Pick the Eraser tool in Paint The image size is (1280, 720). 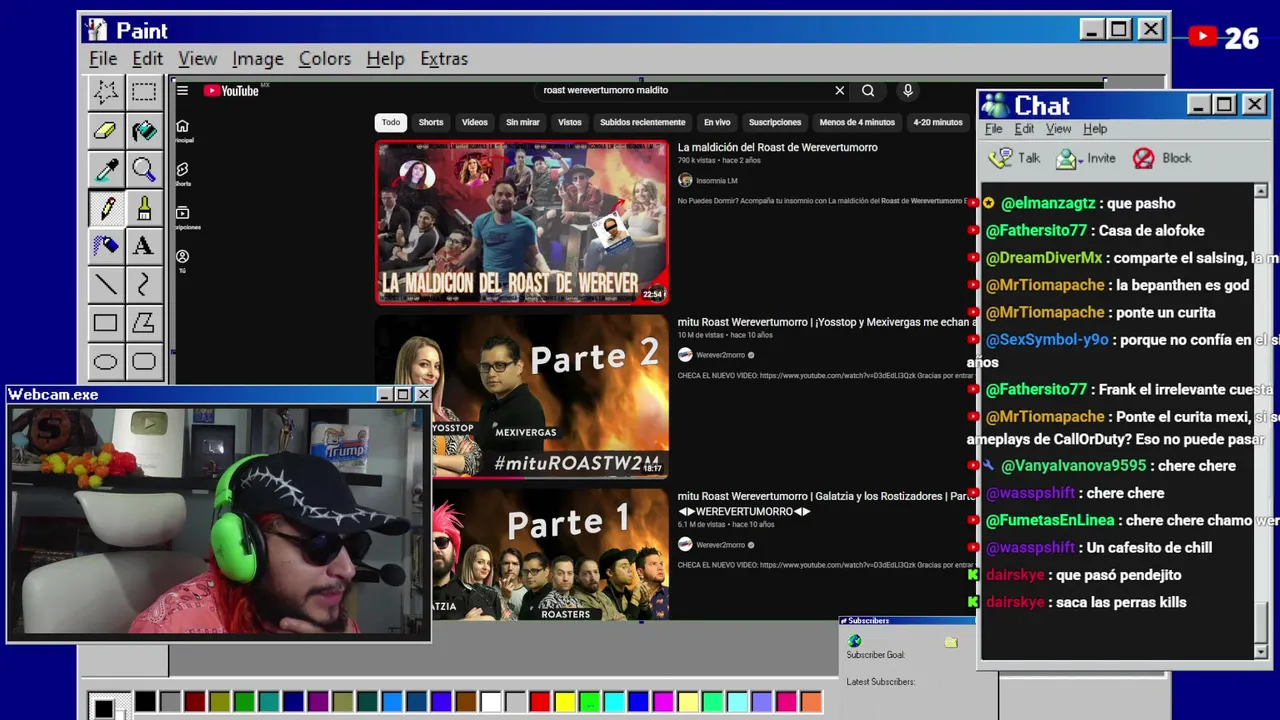click(x=105, y=131)
